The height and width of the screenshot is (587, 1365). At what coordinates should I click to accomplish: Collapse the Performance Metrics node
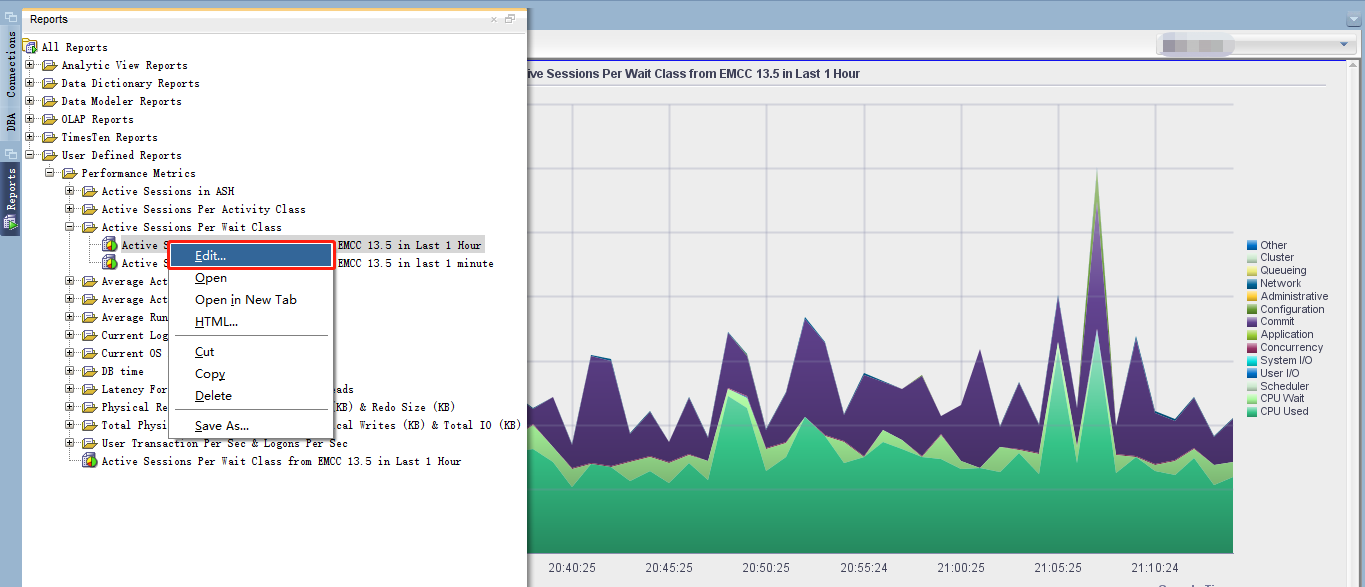point(50,173)
